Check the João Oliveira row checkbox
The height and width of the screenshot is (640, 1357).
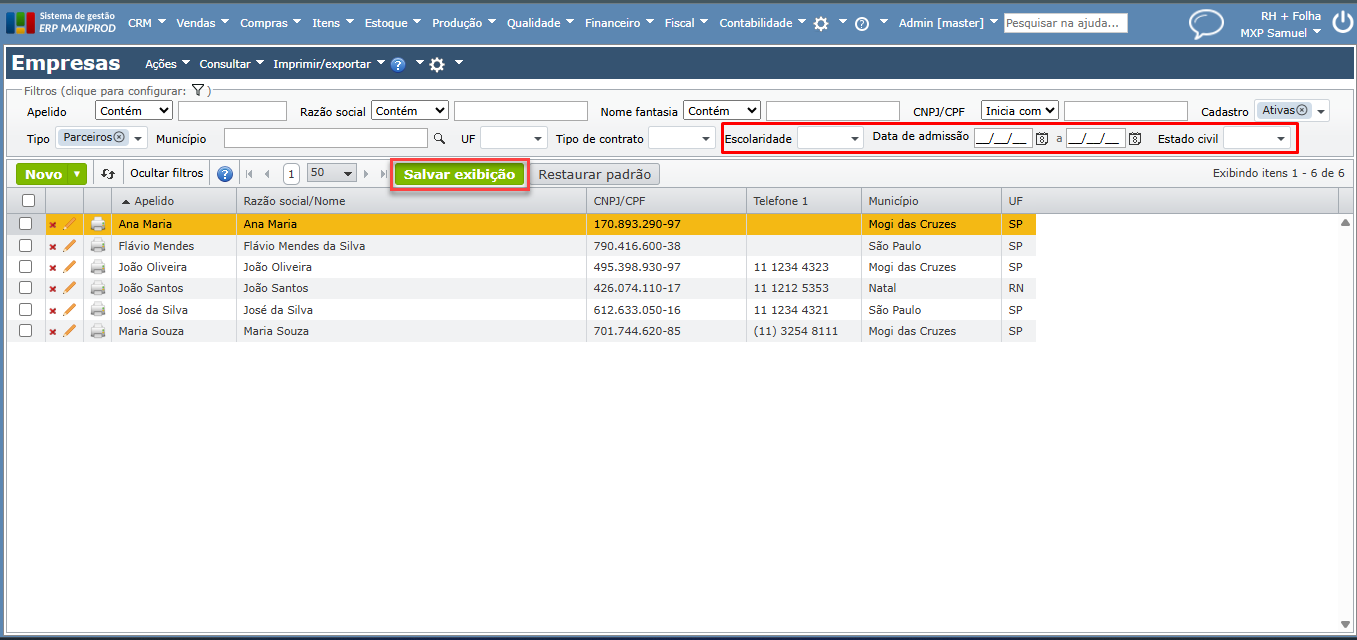point(26,267)
